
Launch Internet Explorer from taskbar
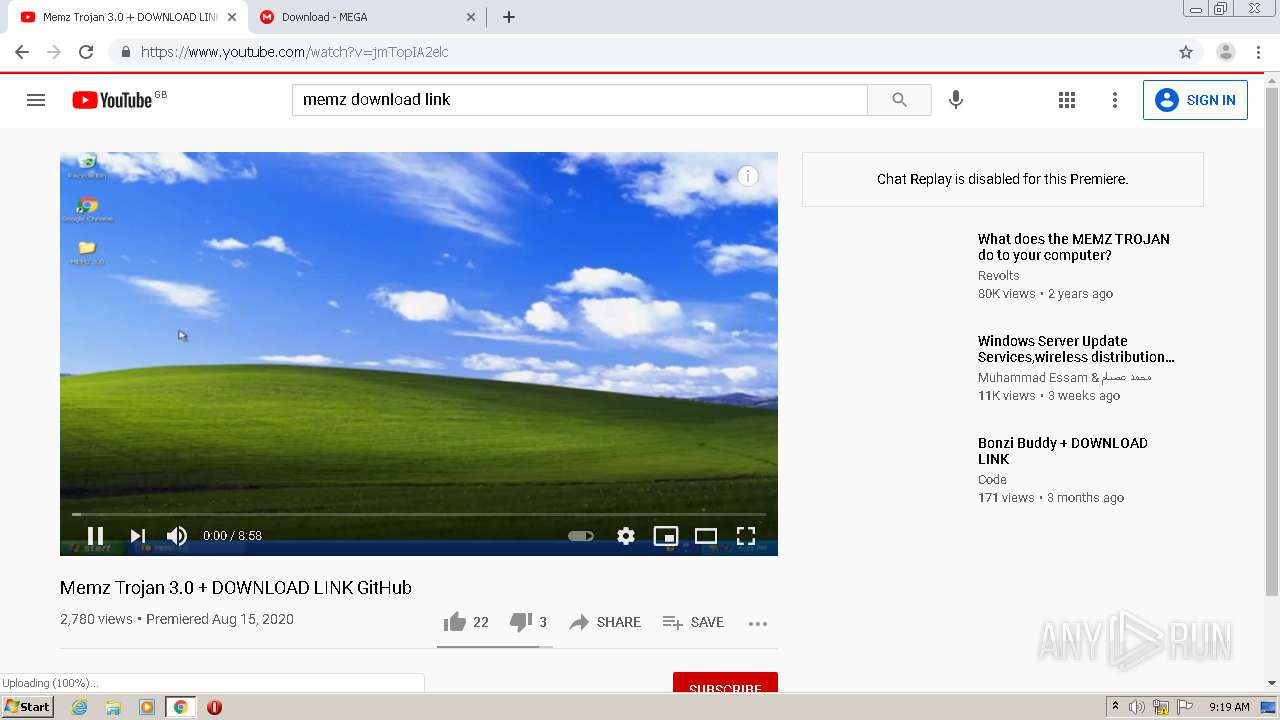coord(79,707)
